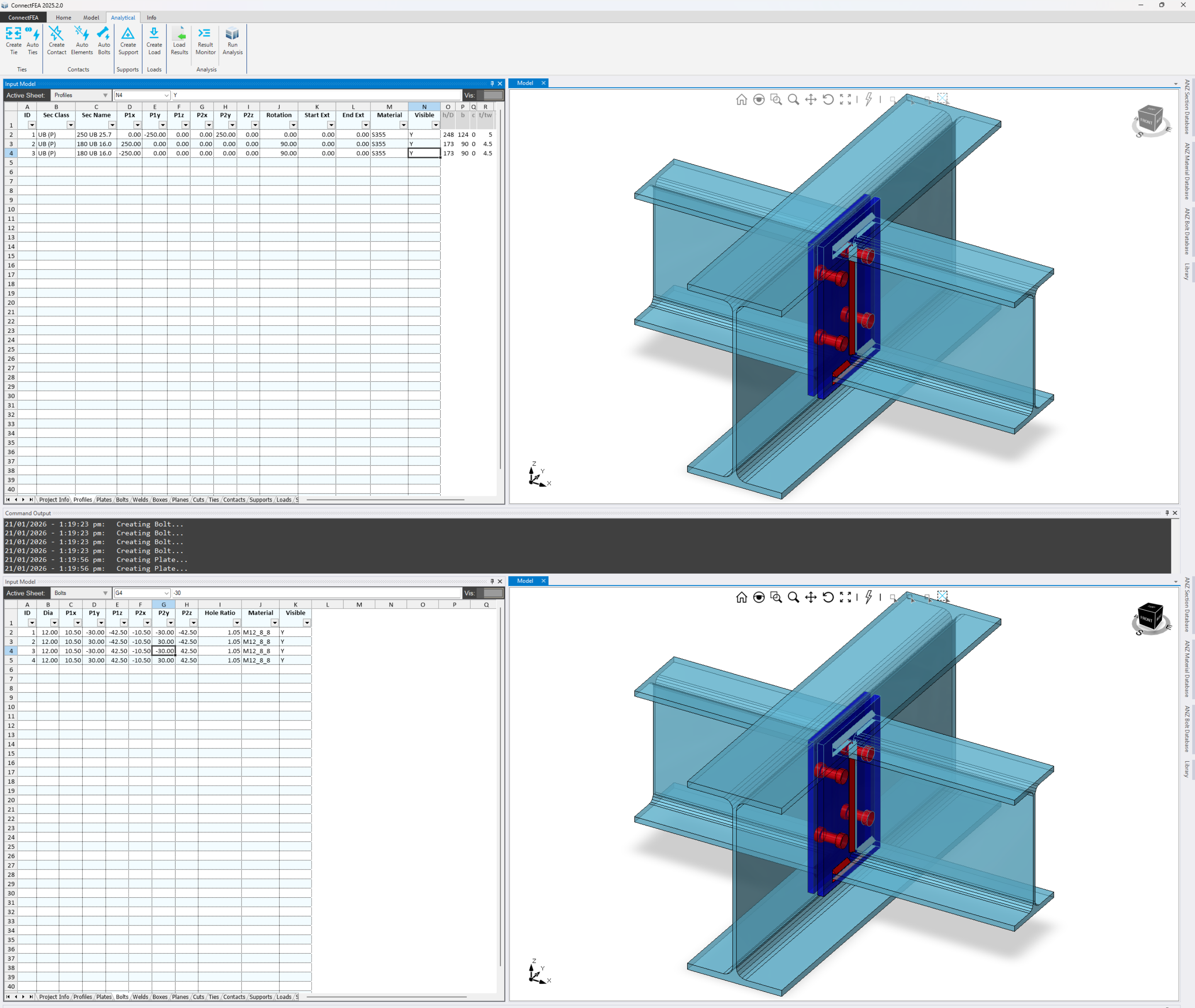Click rotate icon in lower model viewport

coord(828,597)
